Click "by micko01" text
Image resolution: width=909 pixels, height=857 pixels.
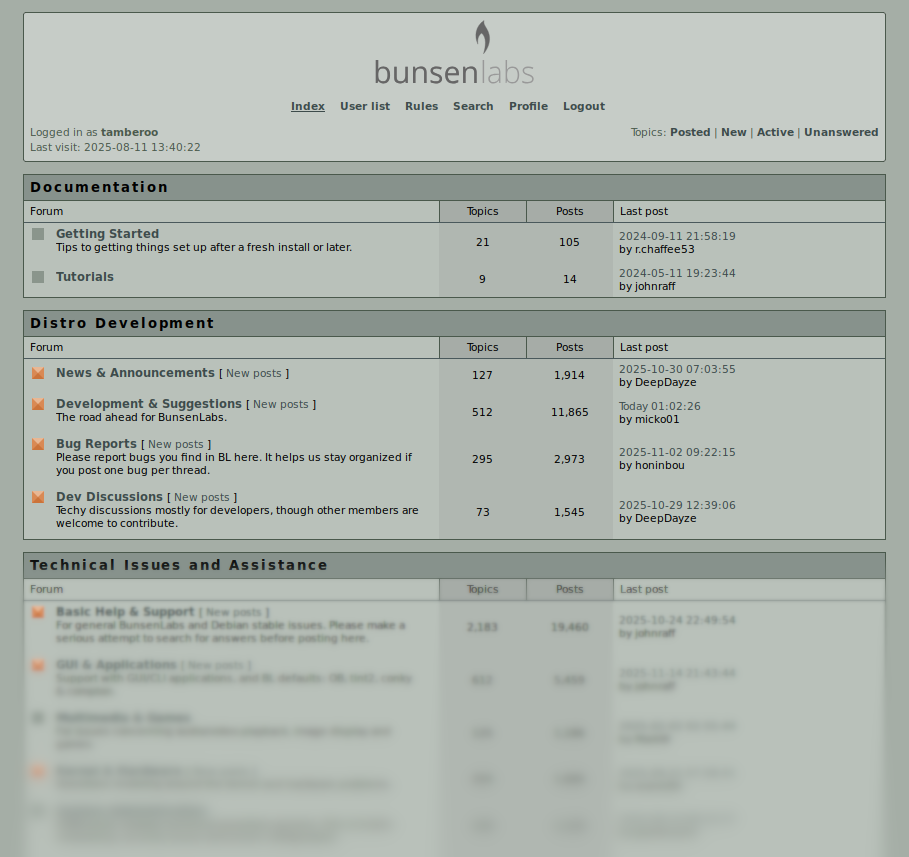click(x=649, y=419)
